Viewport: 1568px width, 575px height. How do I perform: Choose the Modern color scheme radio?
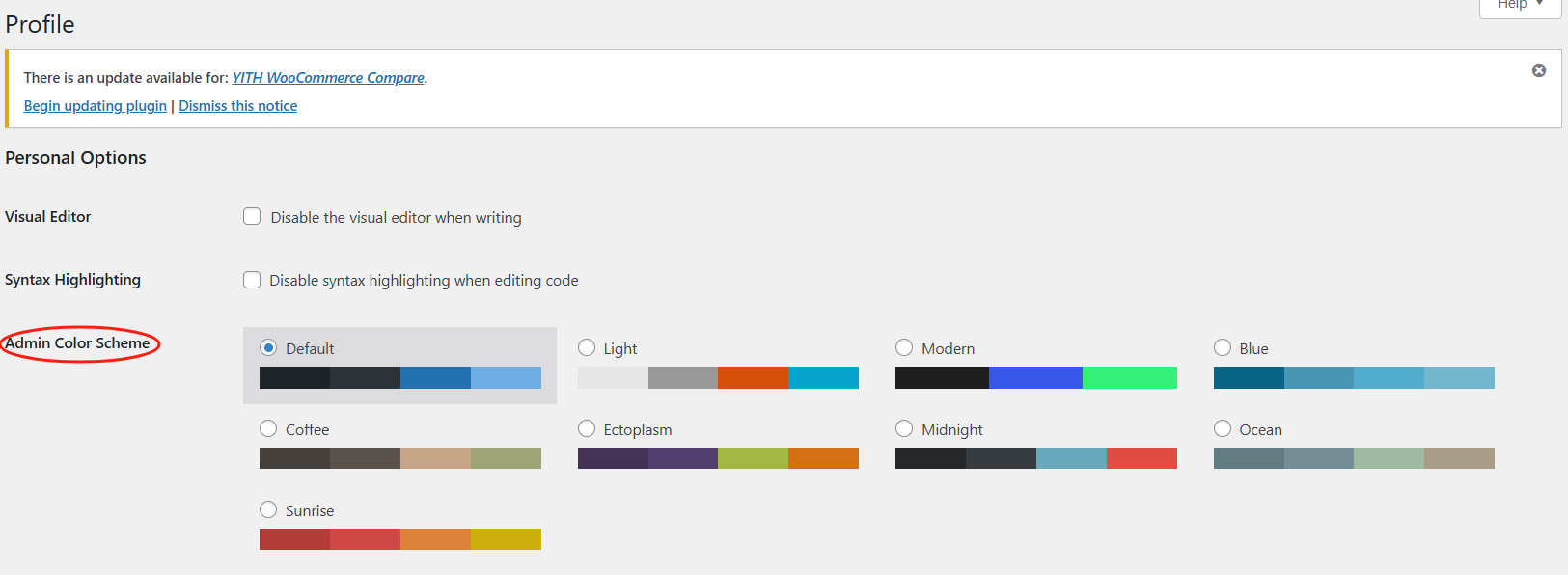pyautogui.click(x=904, y=348)
